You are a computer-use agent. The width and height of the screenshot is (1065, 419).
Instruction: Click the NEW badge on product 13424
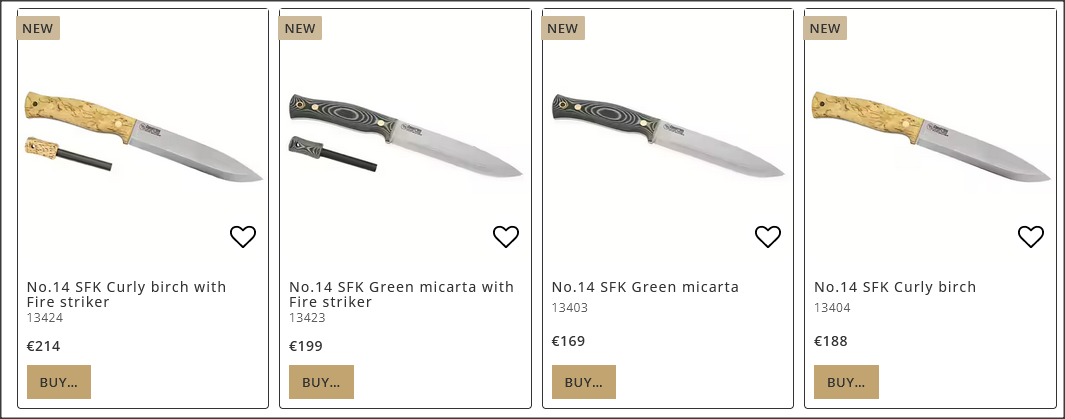pyautogui.click(x=38, y=28)
